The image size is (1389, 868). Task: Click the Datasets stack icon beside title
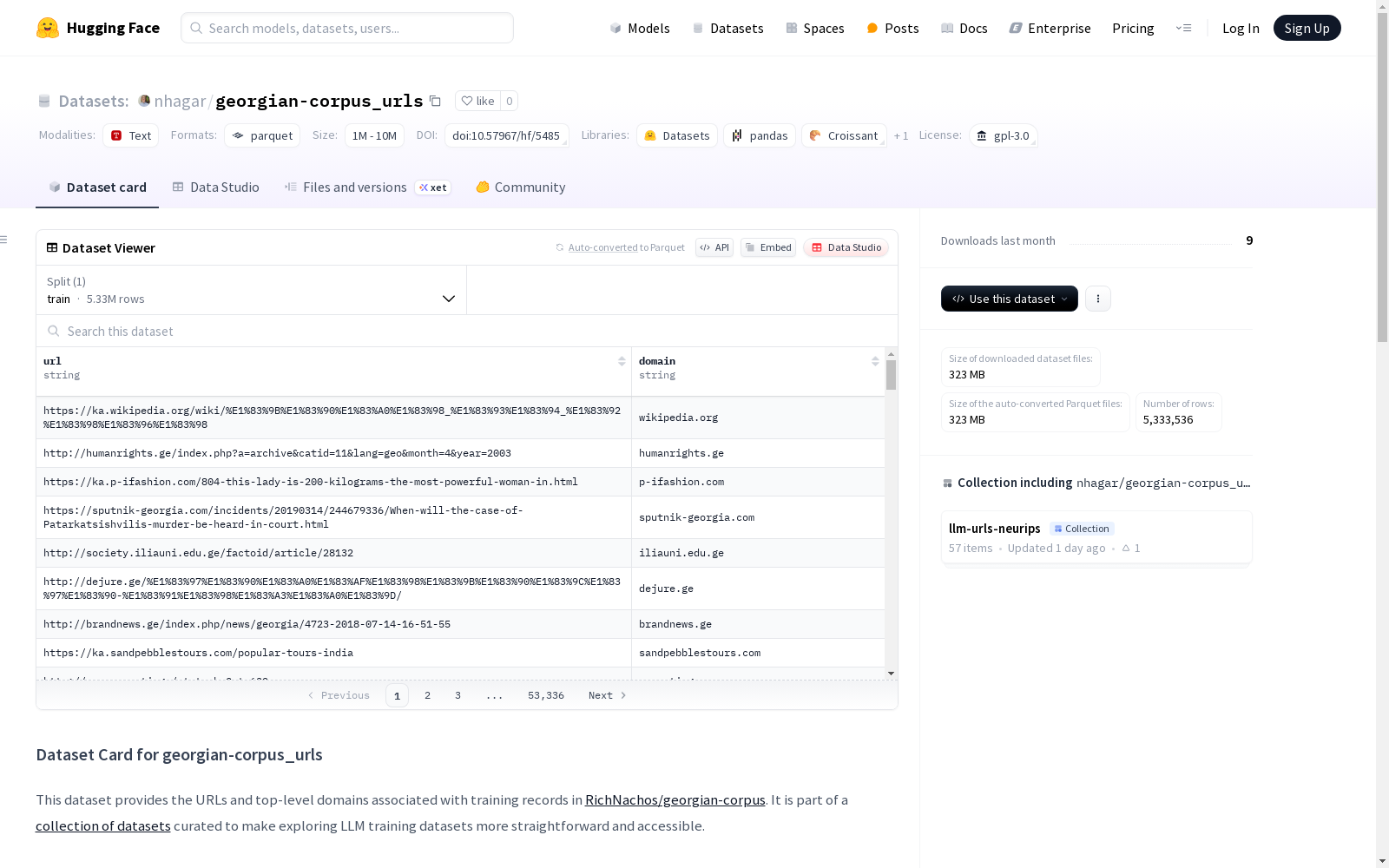44,101
